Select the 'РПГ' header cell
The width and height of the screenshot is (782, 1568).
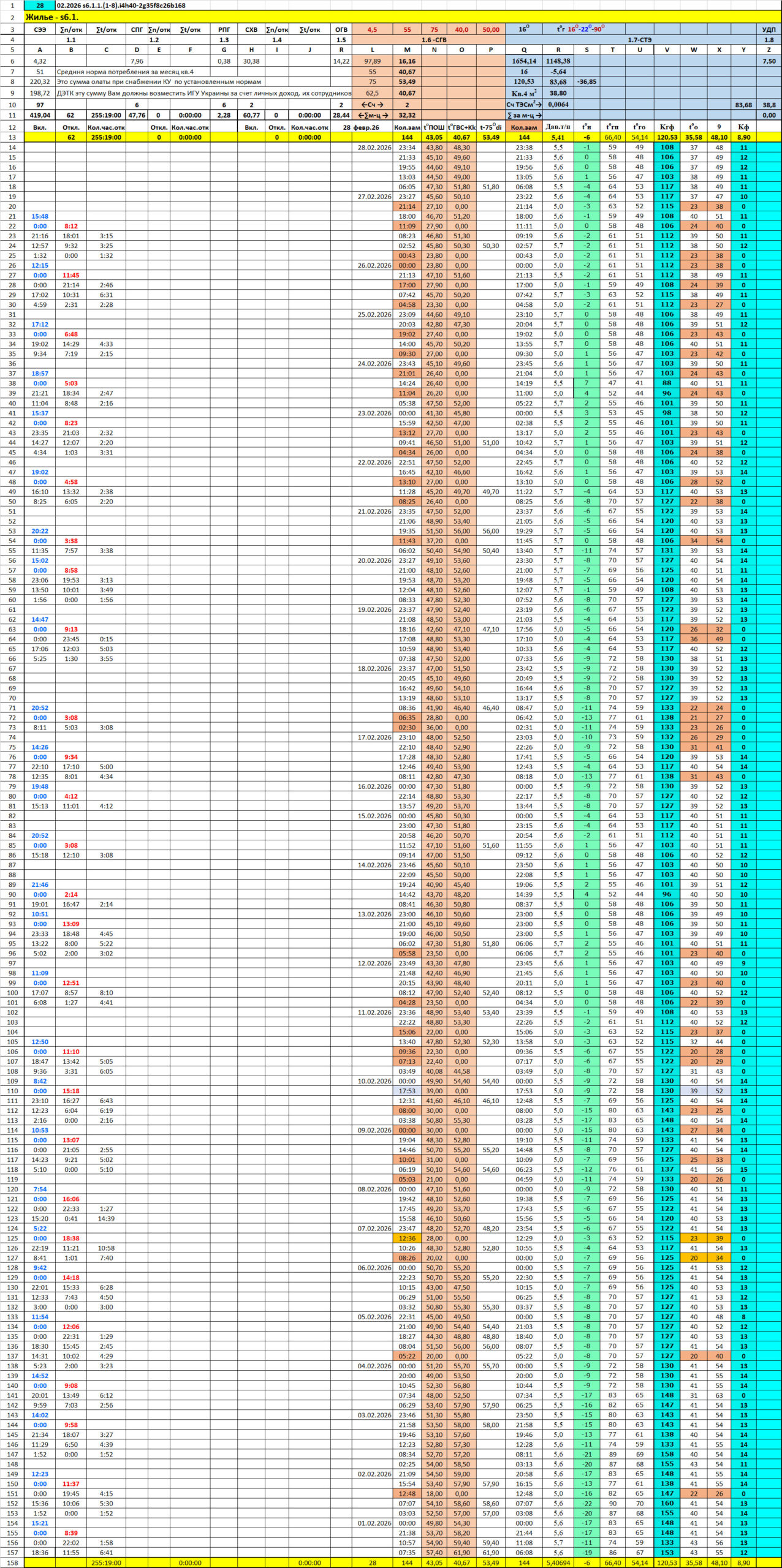[224, 29]
